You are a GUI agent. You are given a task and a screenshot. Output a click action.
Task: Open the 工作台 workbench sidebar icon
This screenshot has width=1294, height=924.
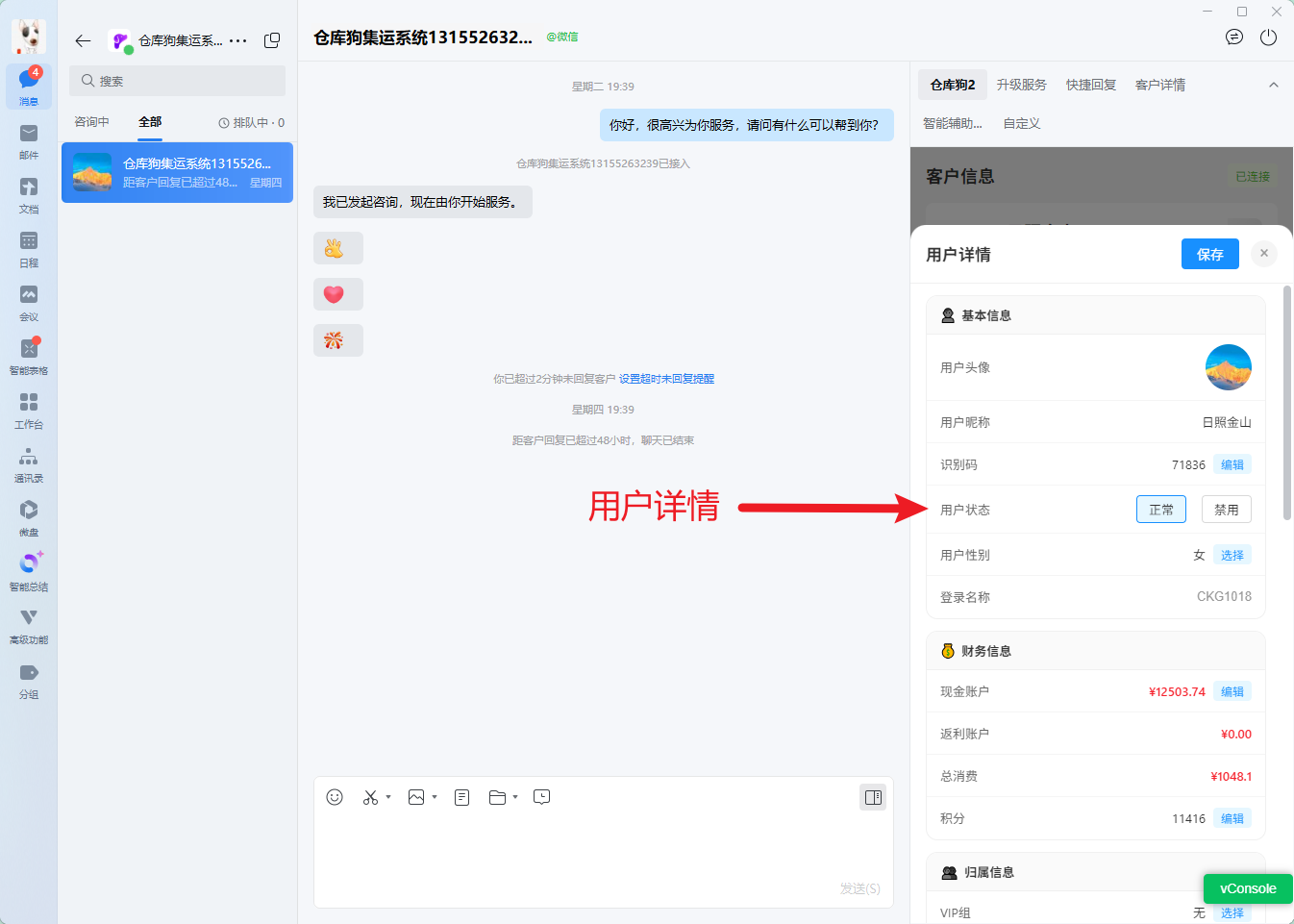point(29,410)
